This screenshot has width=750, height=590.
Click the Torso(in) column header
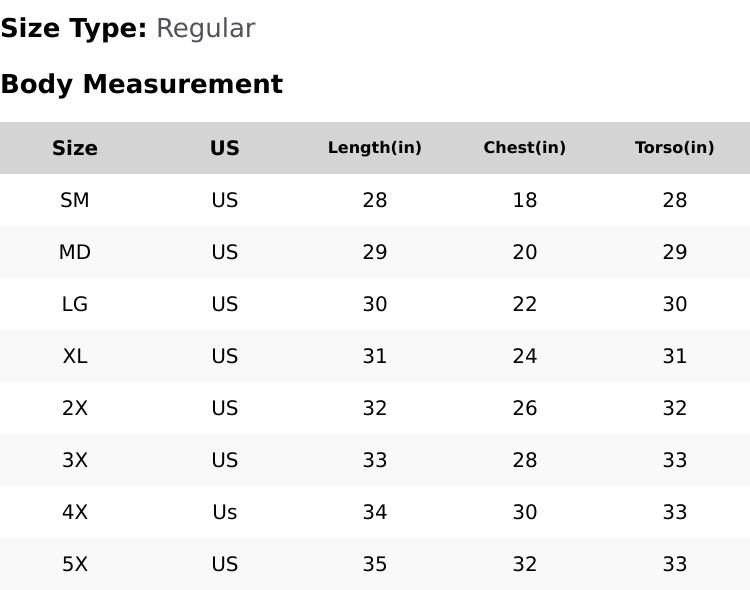[x=675, y=148]
